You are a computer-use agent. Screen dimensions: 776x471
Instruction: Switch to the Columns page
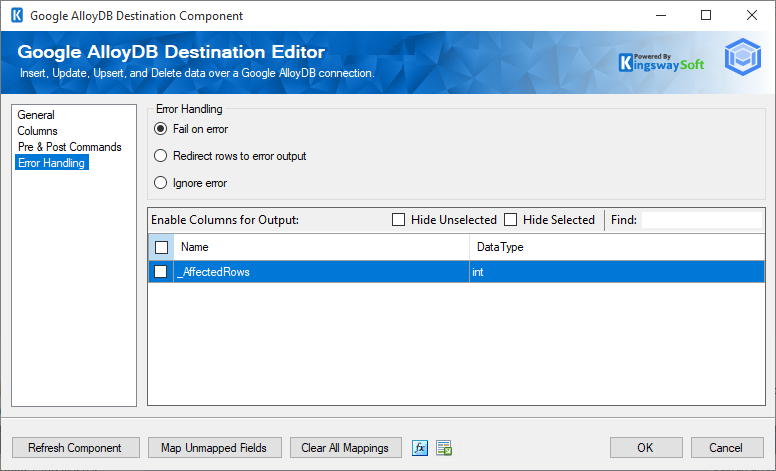tap(38, 131)
